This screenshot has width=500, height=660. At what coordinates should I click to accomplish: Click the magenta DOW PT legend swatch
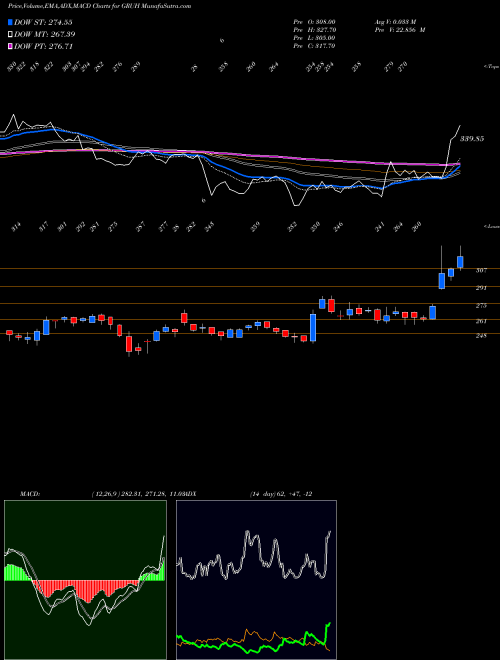[x=11, y=47]
